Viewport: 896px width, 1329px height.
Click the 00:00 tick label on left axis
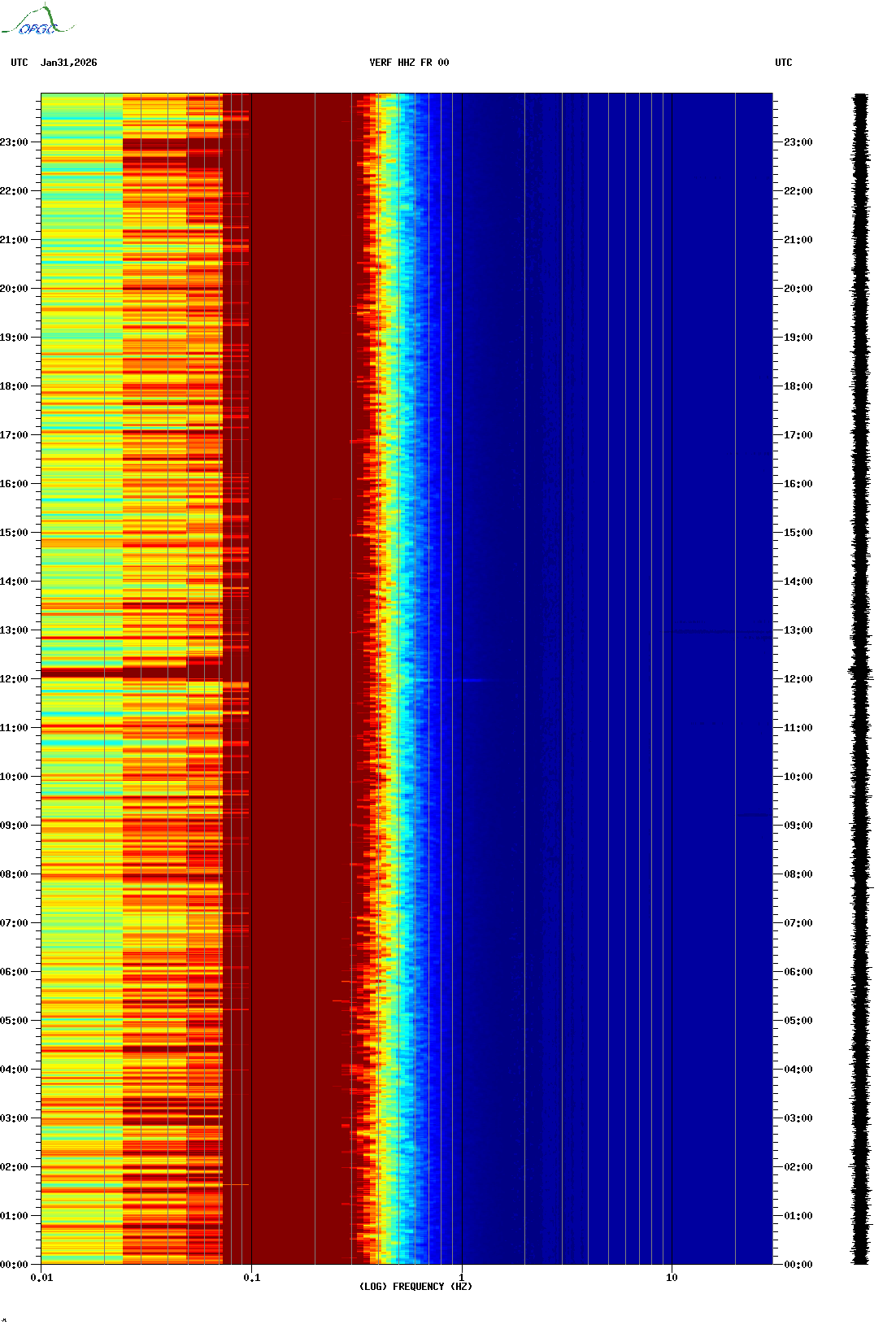coord(14,1265)
